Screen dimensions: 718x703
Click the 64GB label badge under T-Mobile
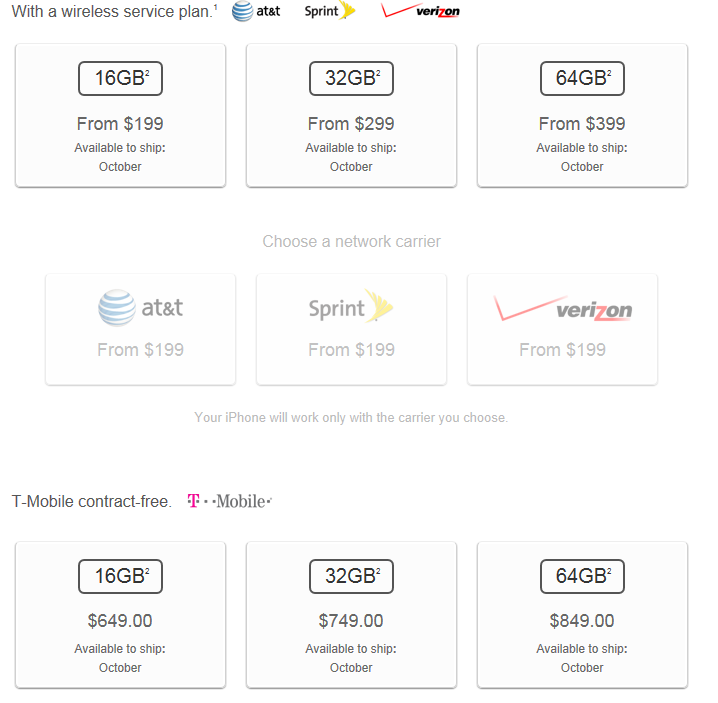tap(582, 576)
